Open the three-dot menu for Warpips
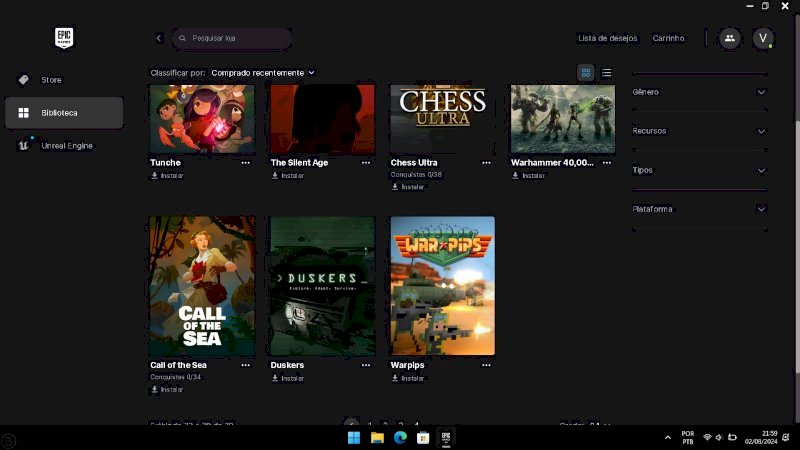 point(486,365)
